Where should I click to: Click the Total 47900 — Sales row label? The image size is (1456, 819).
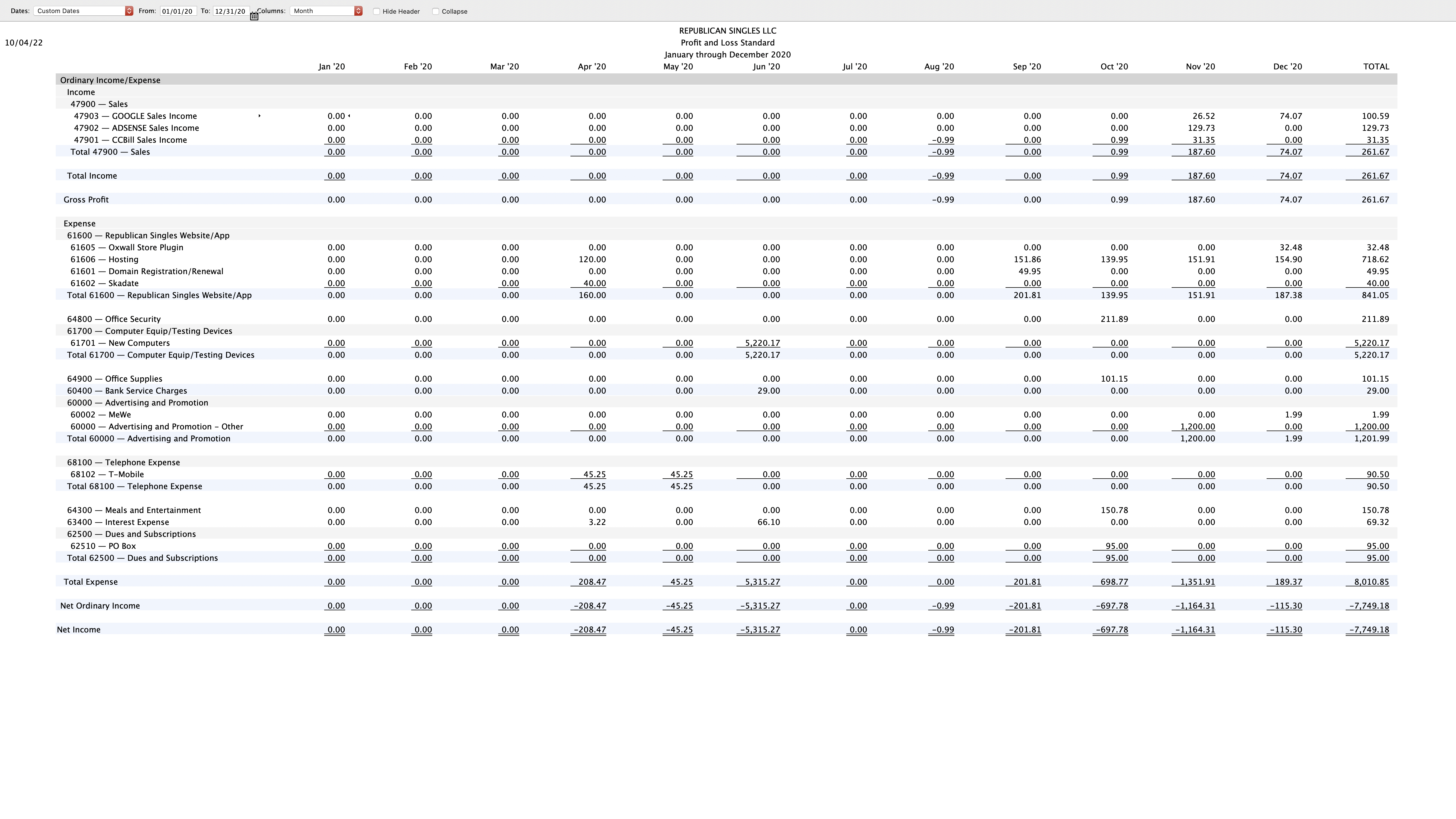tap(110, 152)
